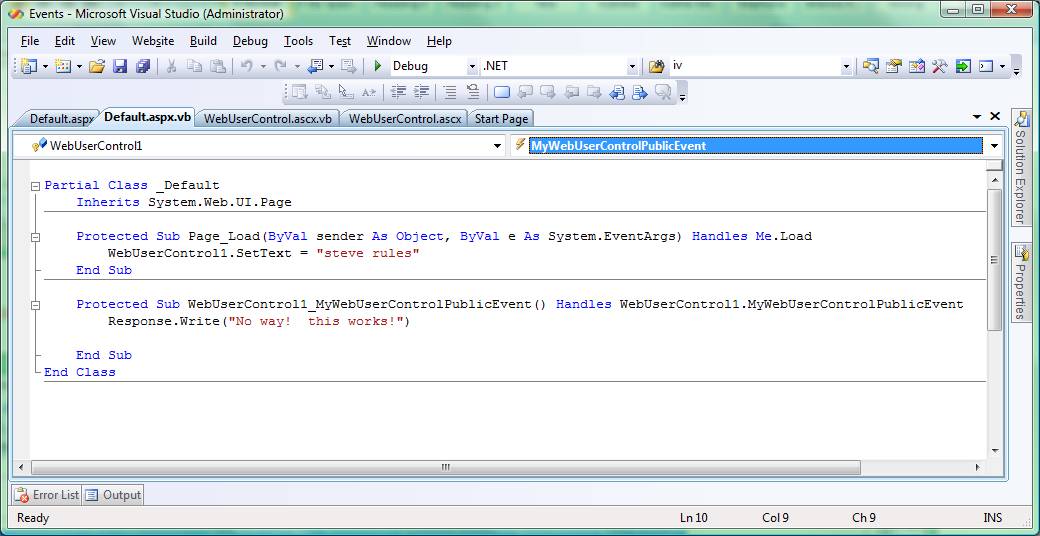Open the File menu
This screenshot has height=536, width=1040.
[30, 41]
